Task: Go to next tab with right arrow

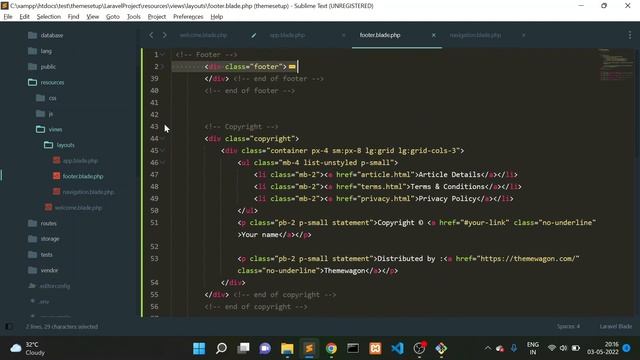Action: [x=164, y=35]
